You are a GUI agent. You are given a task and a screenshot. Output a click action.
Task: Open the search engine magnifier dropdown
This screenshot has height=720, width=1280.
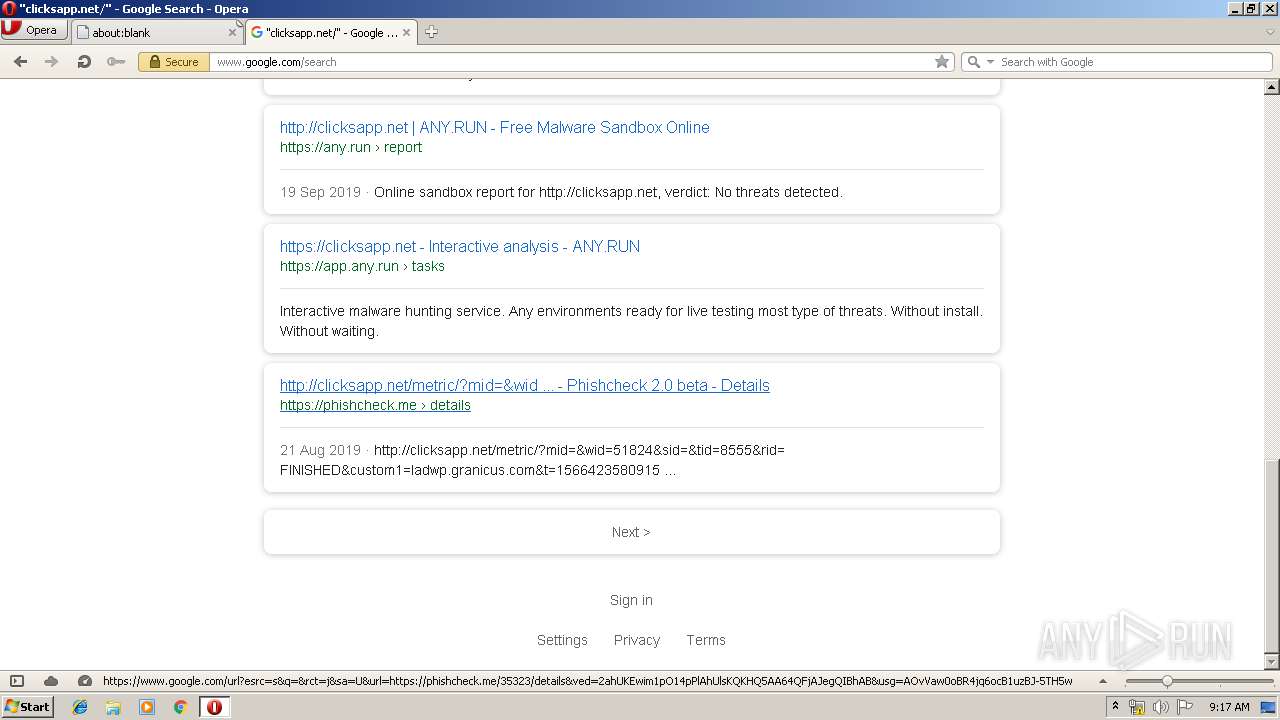point(979,62)
